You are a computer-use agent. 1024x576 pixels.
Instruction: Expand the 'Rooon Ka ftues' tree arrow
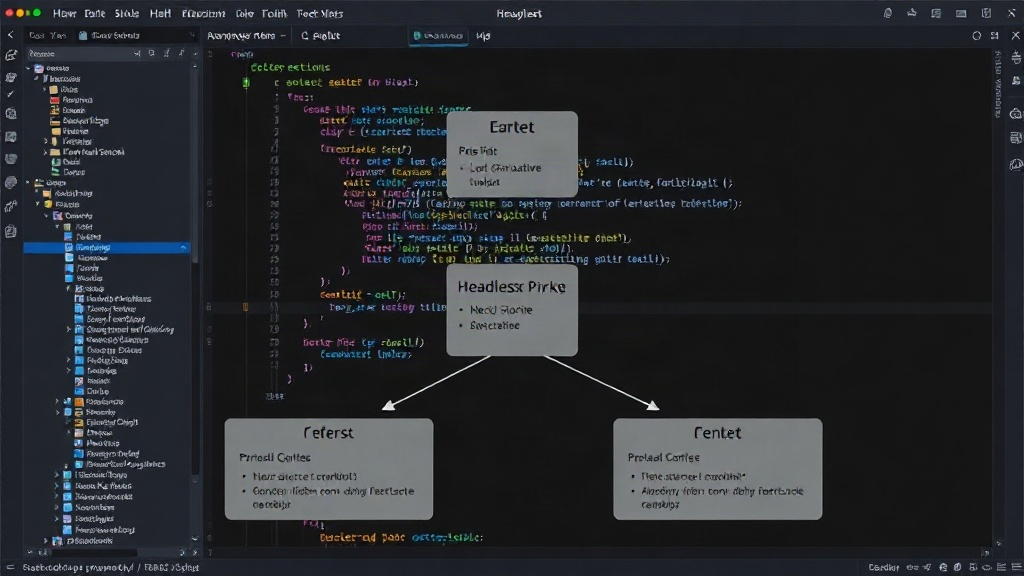pyautogui.click(x=57, y=486)
